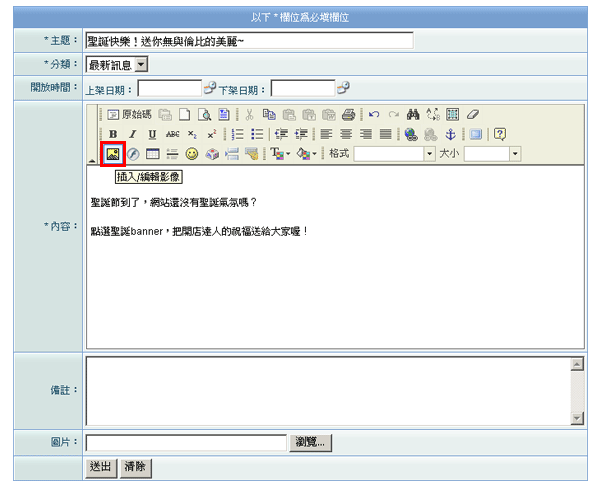Open the find binoculars tool
The image size is (600, 493).
pos(412,114)
